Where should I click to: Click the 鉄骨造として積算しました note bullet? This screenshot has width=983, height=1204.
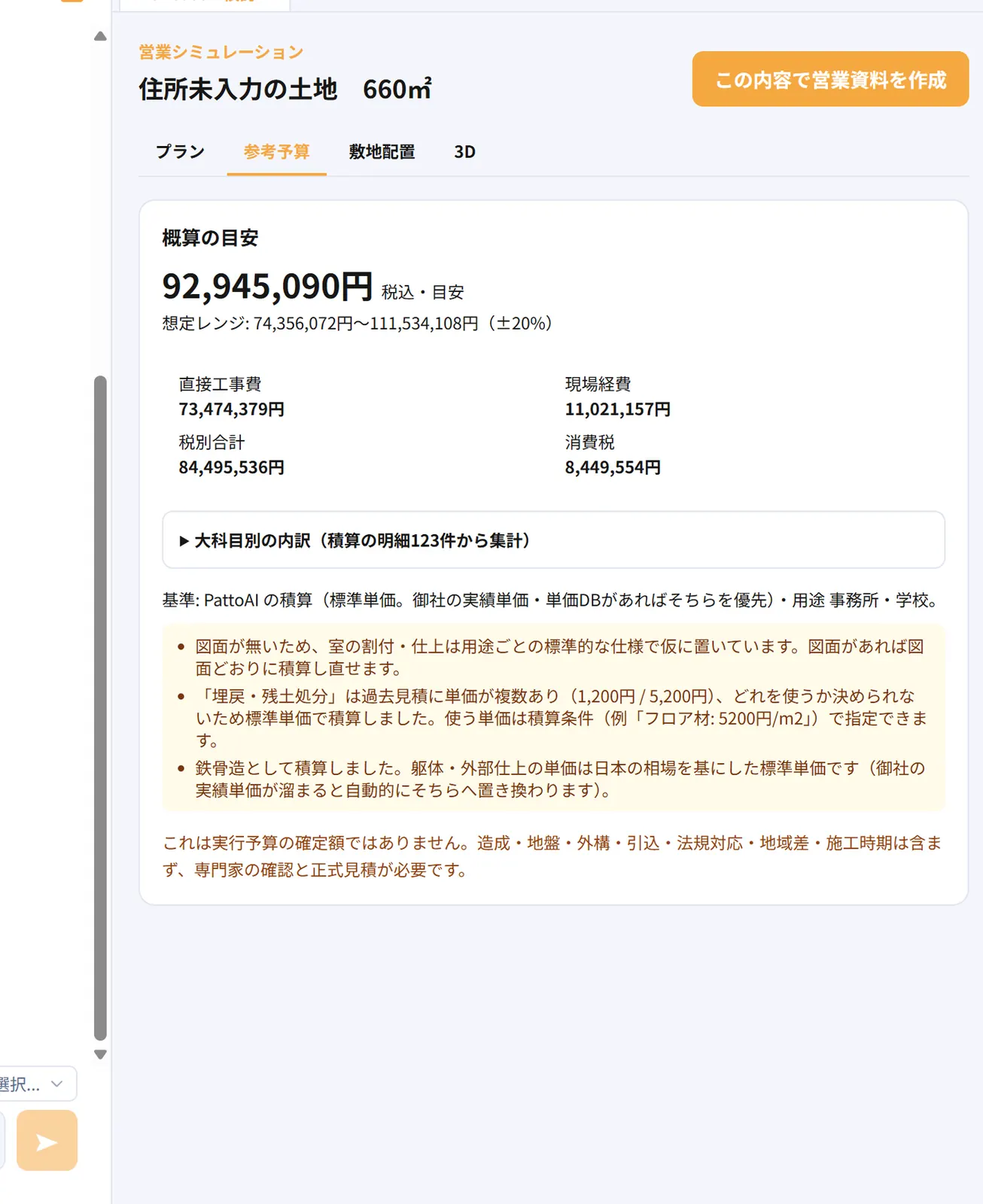click(561, 780)
